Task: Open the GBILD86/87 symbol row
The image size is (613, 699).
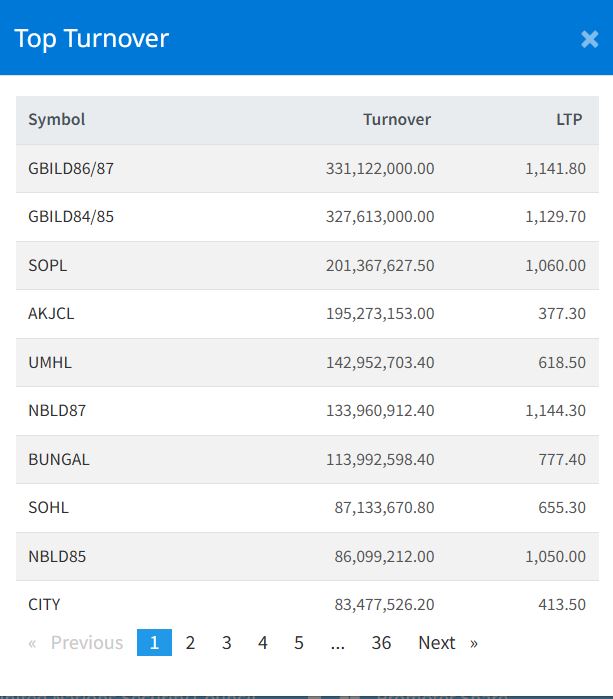Action: tap(307, 169)
